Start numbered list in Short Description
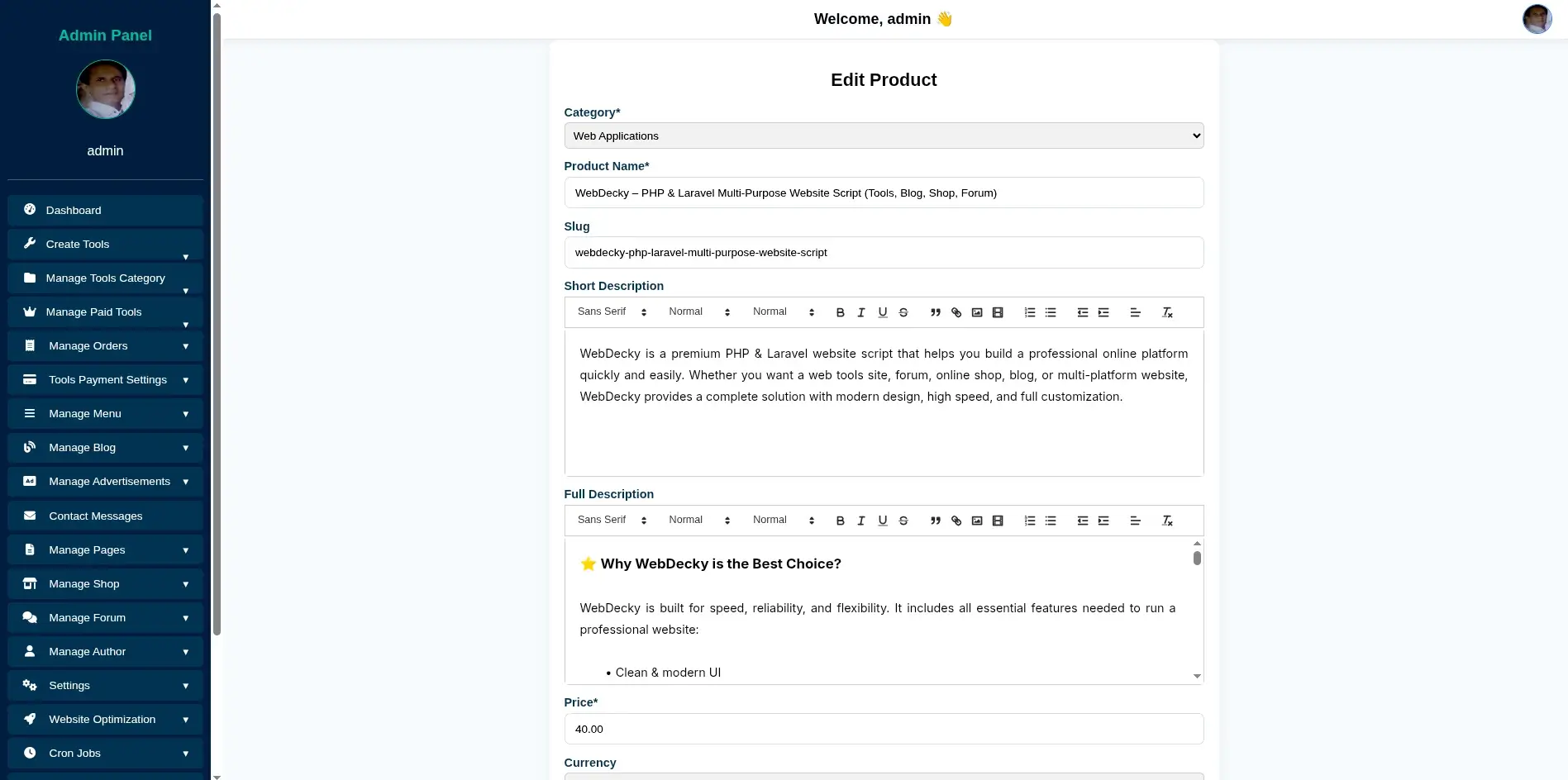Viewport: 1568px width, 780px height. 1029,312
